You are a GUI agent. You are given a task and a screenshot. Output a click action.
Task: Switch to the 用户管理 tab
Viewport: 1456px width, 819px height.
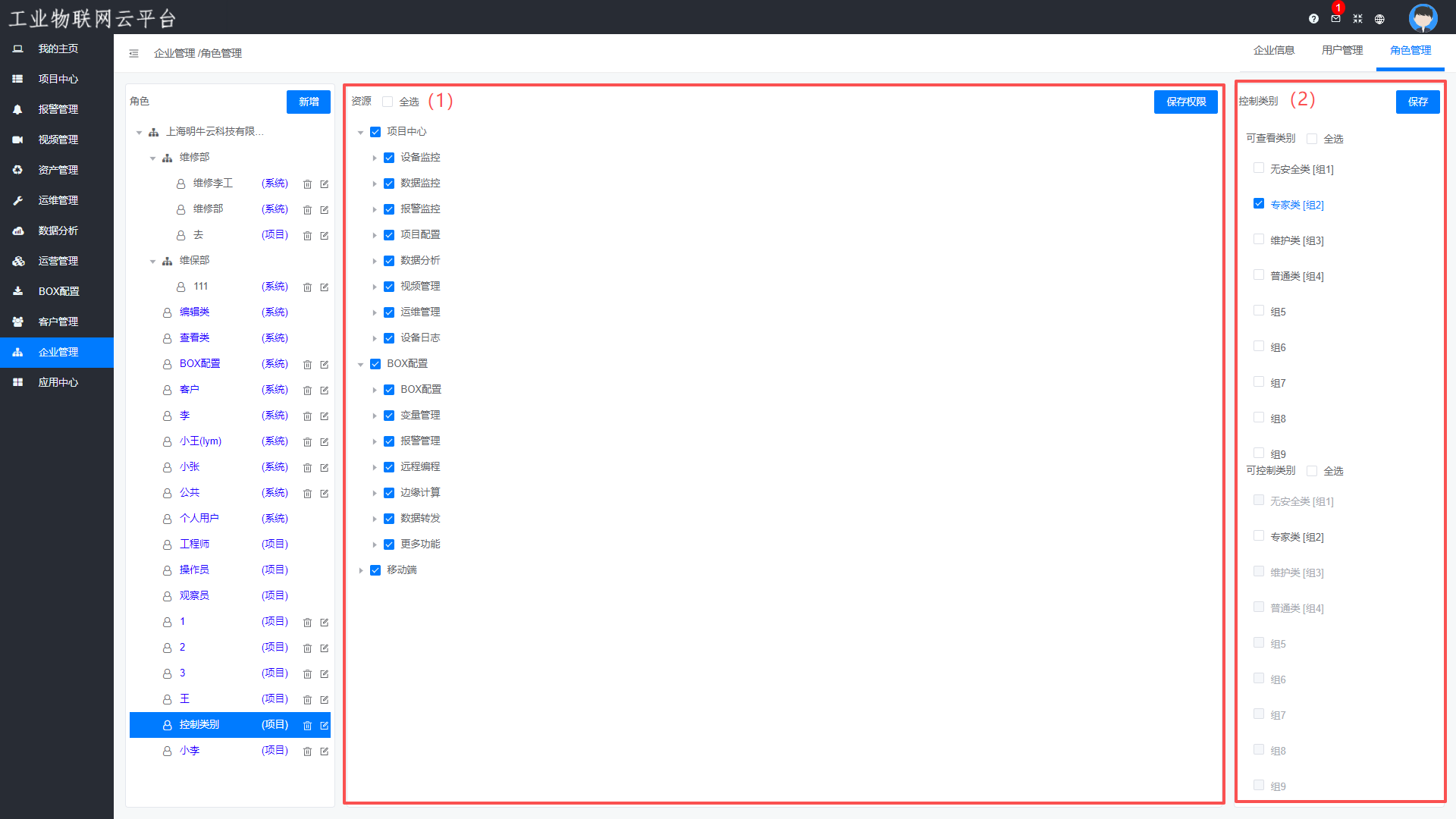click(1341, 50)
